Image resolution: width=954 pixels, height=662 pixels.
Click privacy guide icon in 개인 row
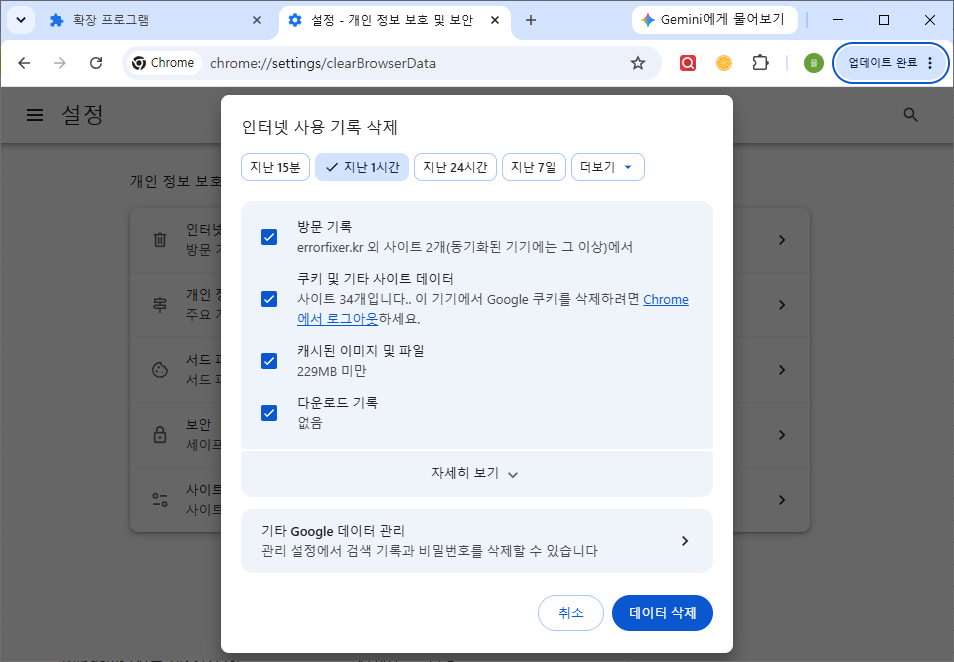[x=159, y=305]
